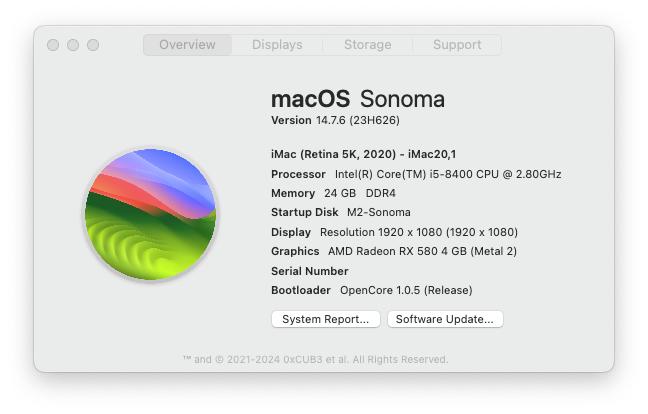Screen dimensions: 648x414
Task: Click the Processor i5-8400 entry
Action: [x=416, y=174]
